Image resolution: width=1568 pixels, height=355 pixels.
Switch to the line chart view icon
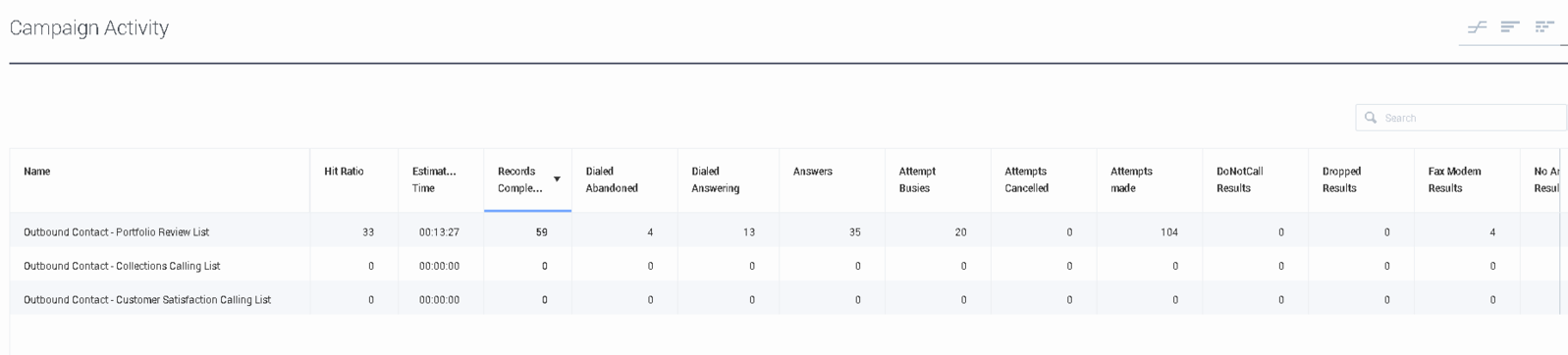tap(1477, 27)
